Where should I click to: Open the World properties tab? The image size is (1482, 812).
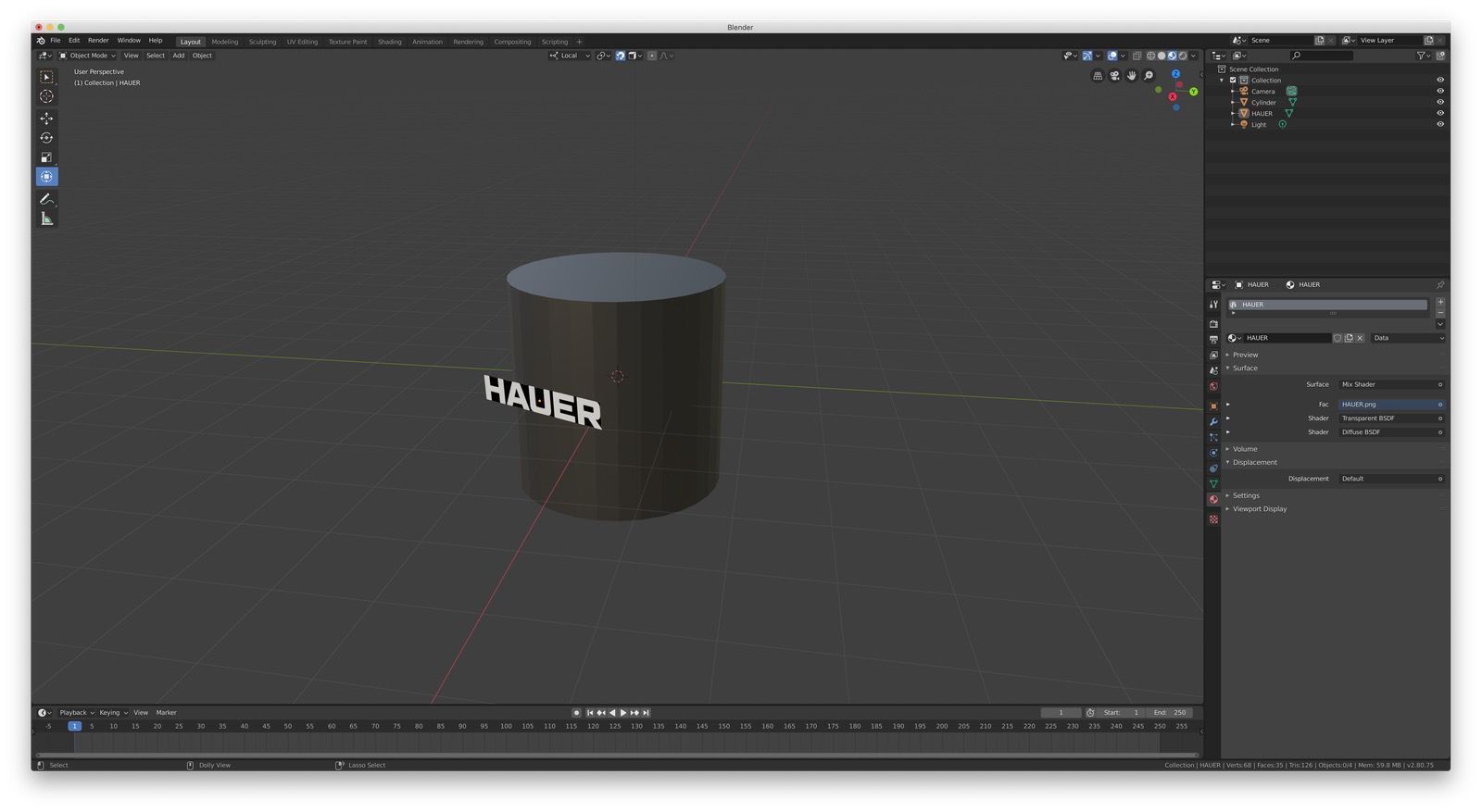[x=1213, y=387]
